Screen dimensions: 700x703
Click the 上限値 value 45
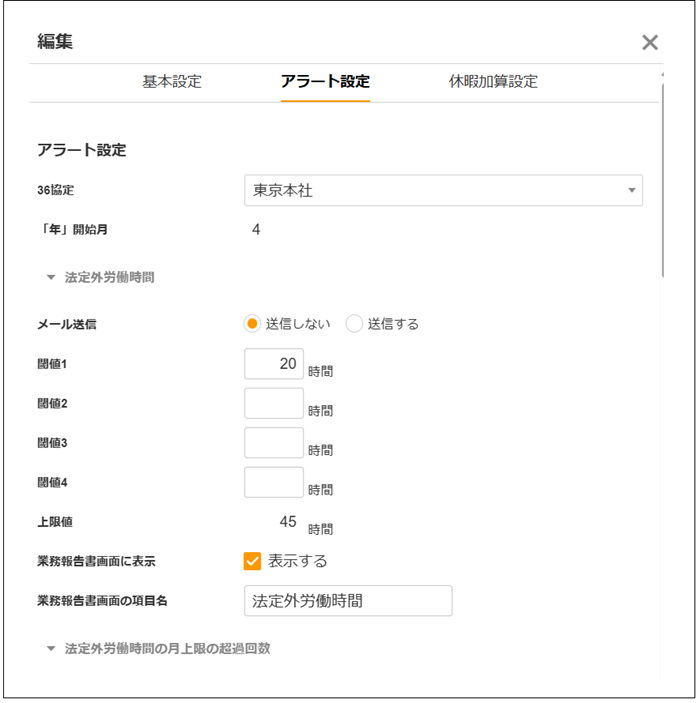coord(288,522)
